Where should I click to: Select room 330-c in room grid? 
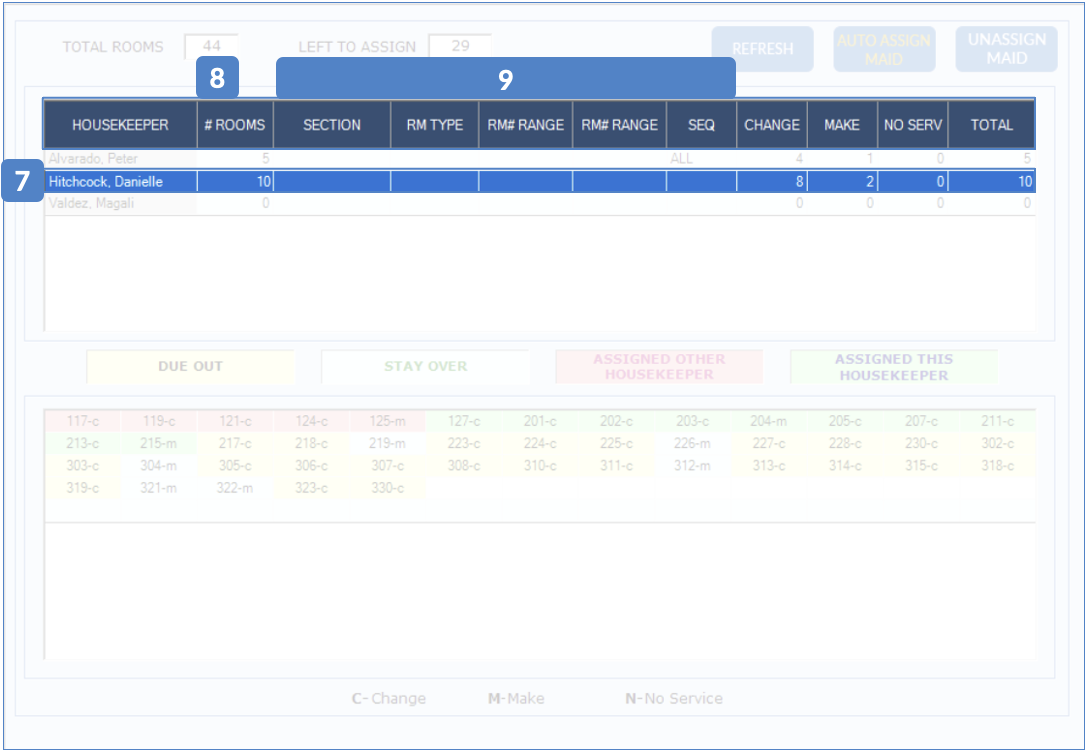387,488
